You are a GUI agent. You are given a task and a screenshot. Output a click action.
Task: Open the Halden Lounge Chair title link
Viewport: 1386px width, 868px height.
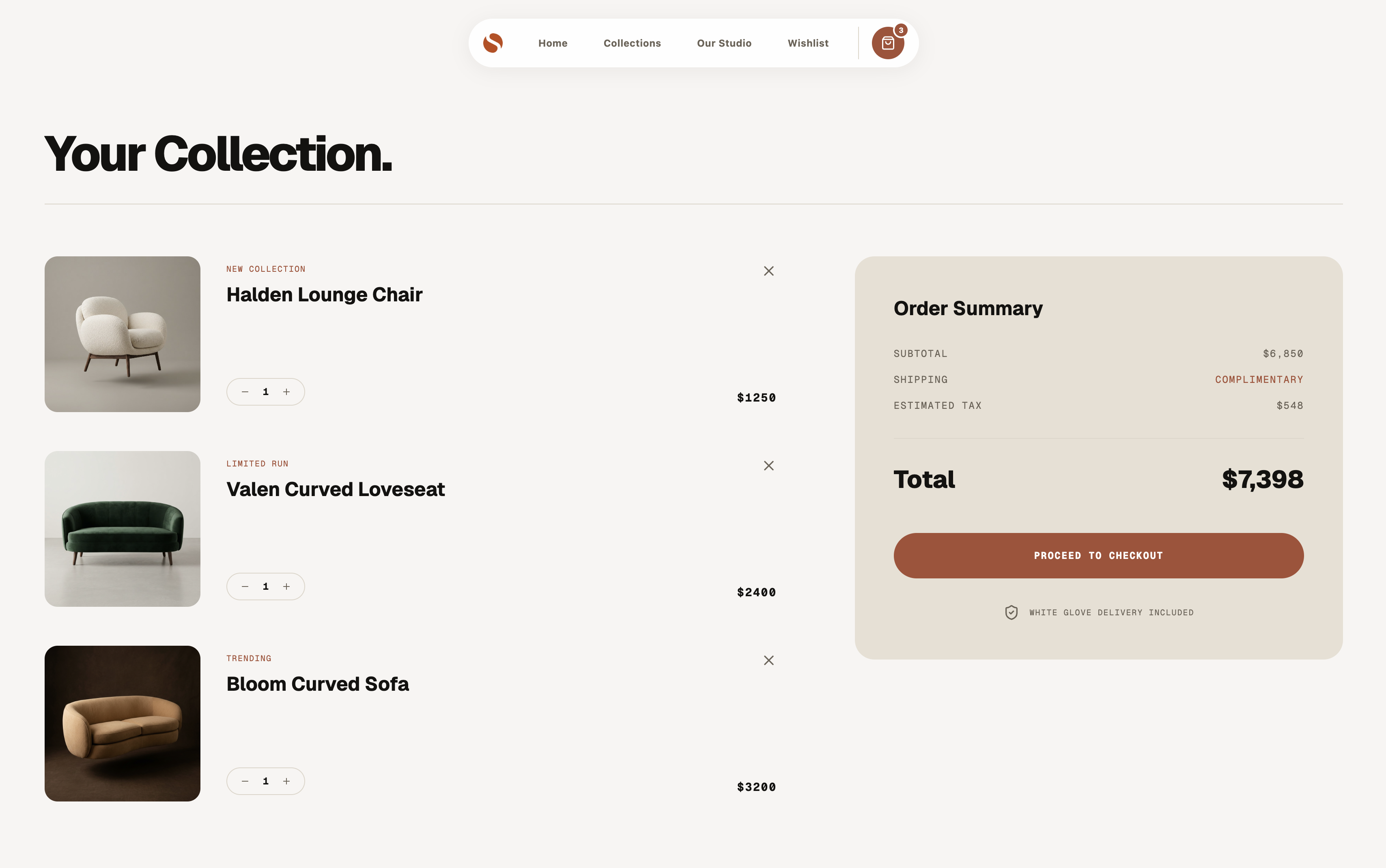[x=325, y=294]
